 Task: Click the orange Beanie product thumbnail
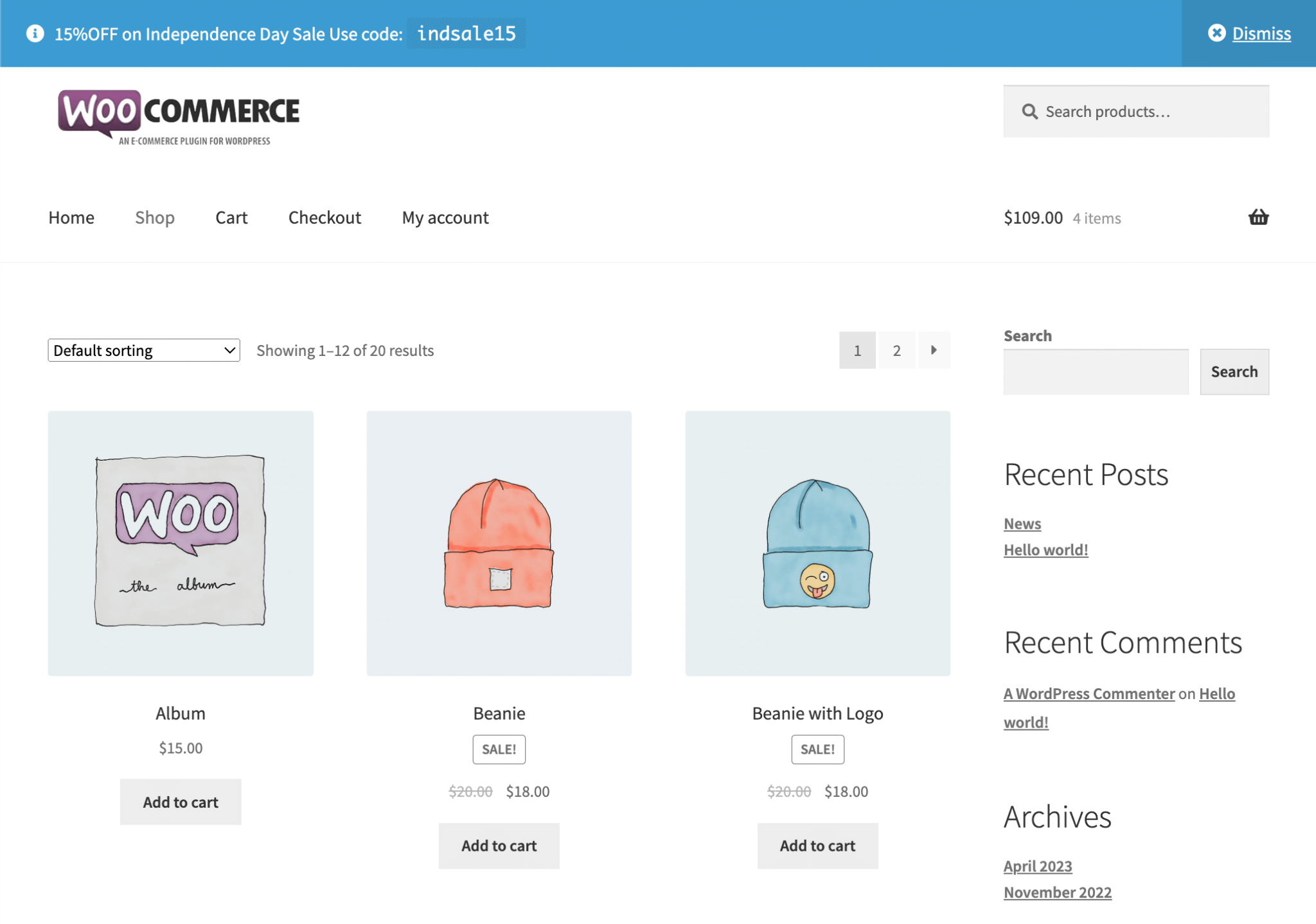pos(499,543)
